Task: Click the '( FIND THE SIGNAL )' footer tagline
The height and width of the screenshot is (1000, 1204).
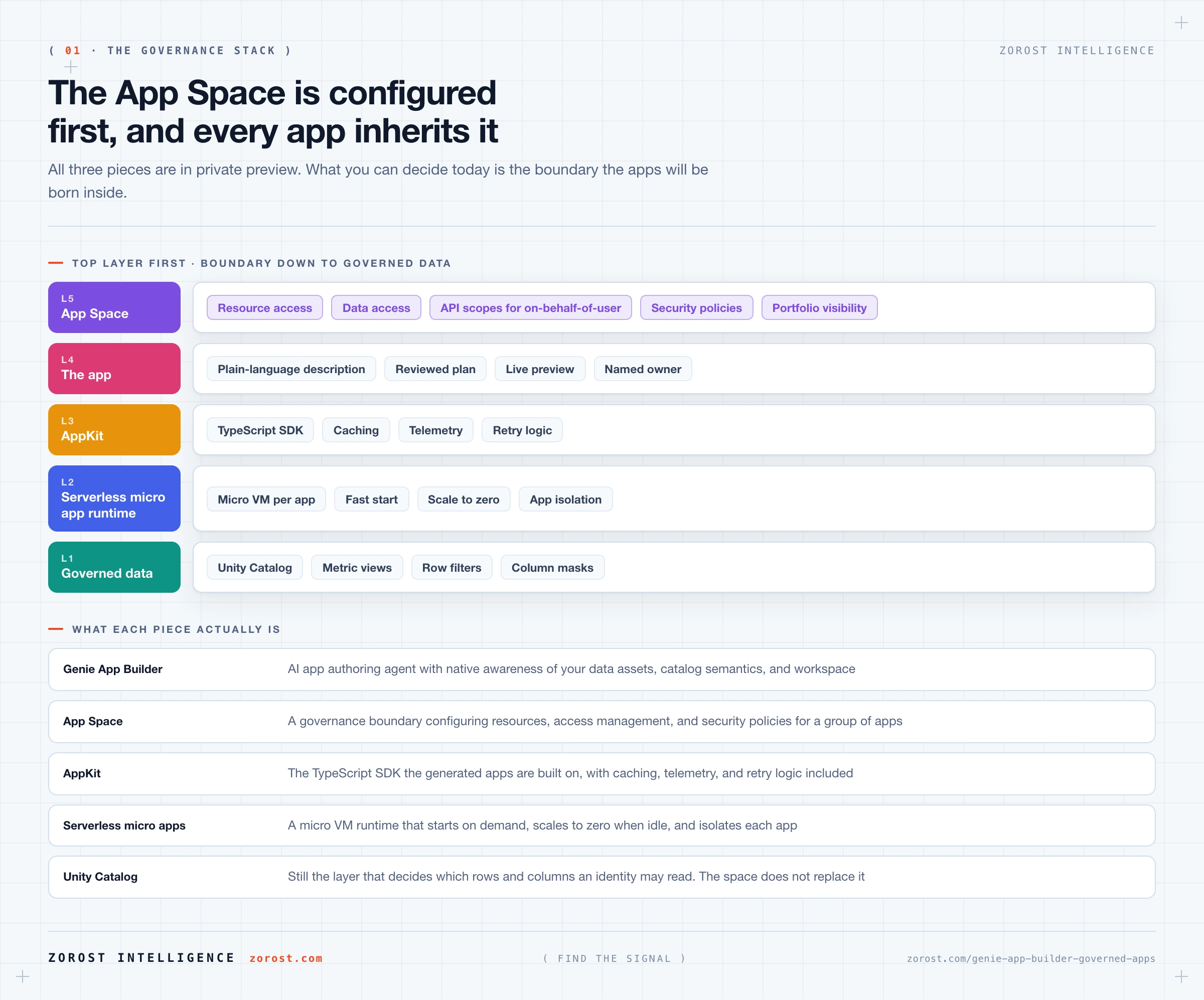Action: point(614,959)
